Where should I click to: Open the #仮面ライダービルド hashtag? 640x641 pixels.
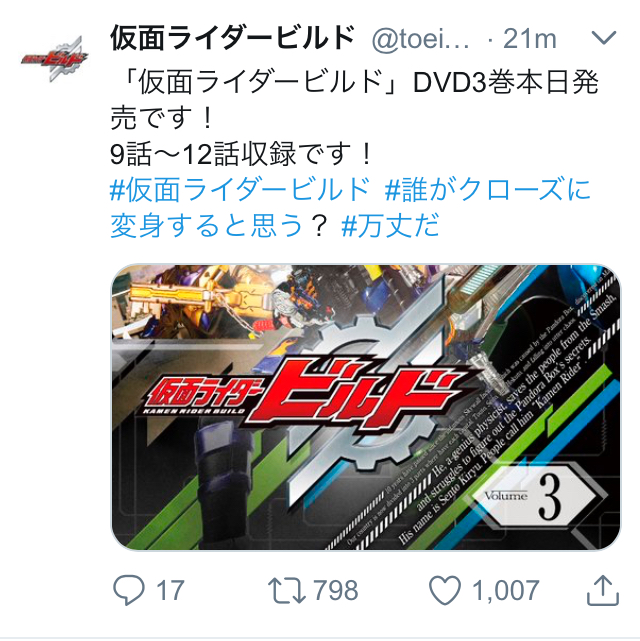(240, 190)
